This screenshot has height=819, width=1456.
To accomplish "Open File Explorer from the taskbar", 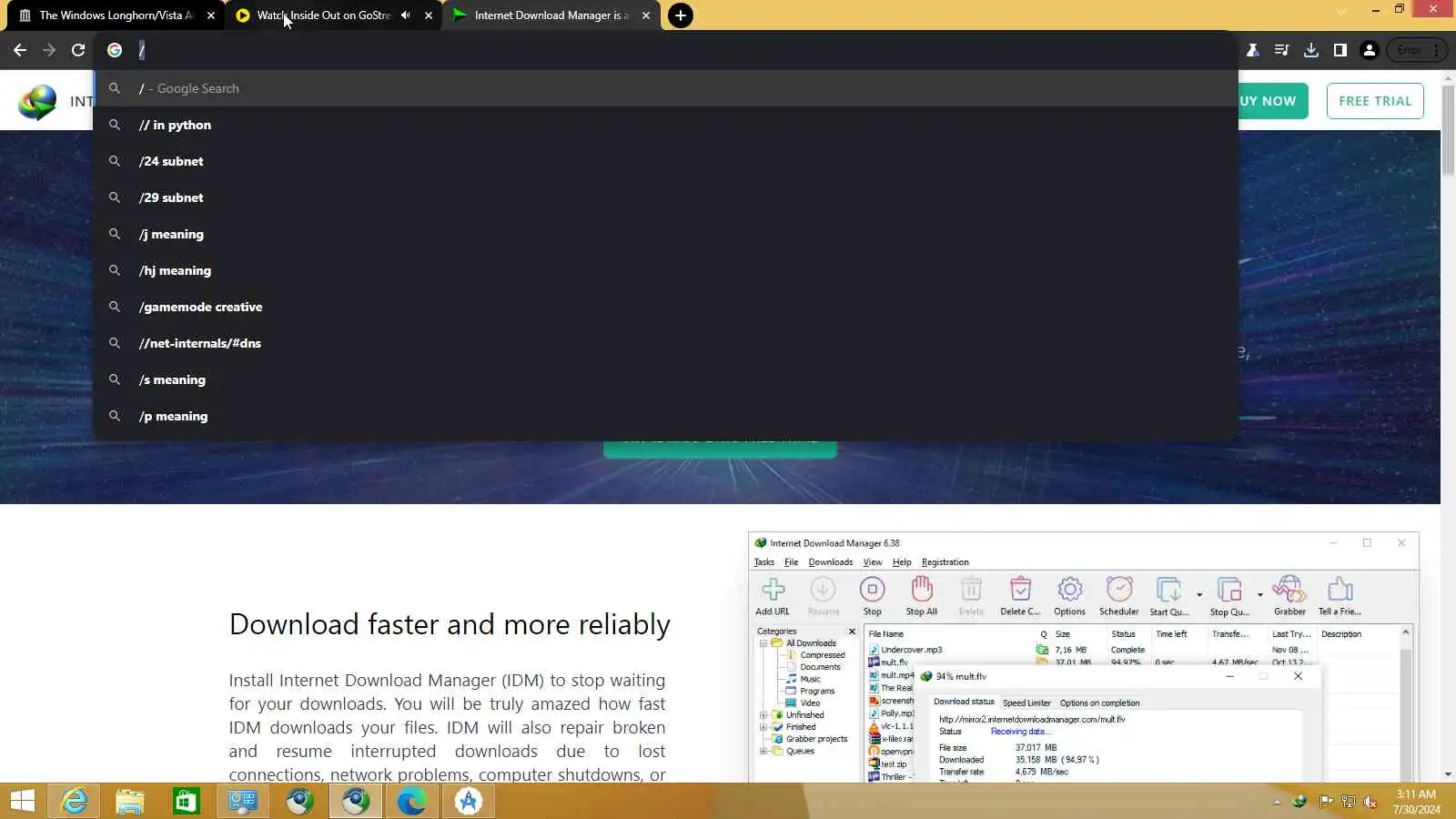I will [x=130, y=801].
